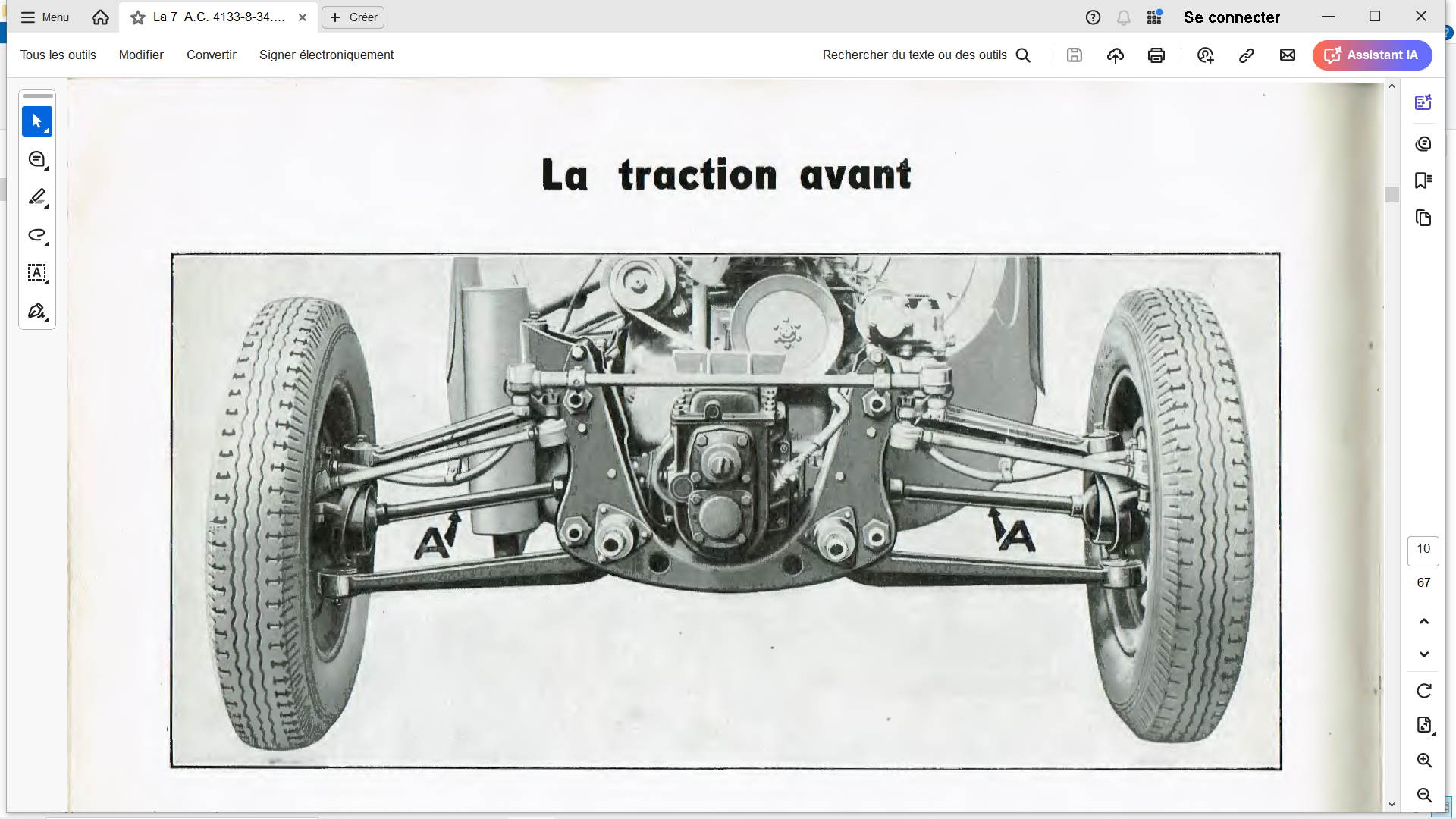1456x819 pixels.
Task: Open the bookmarks panel in right sidebar
Action: pos(1423,180)
